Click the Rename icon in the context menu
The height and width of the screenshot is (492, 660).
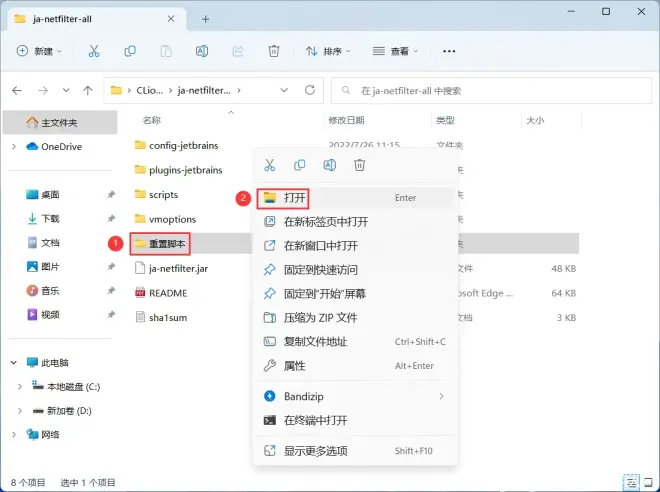tap(330, 165)
